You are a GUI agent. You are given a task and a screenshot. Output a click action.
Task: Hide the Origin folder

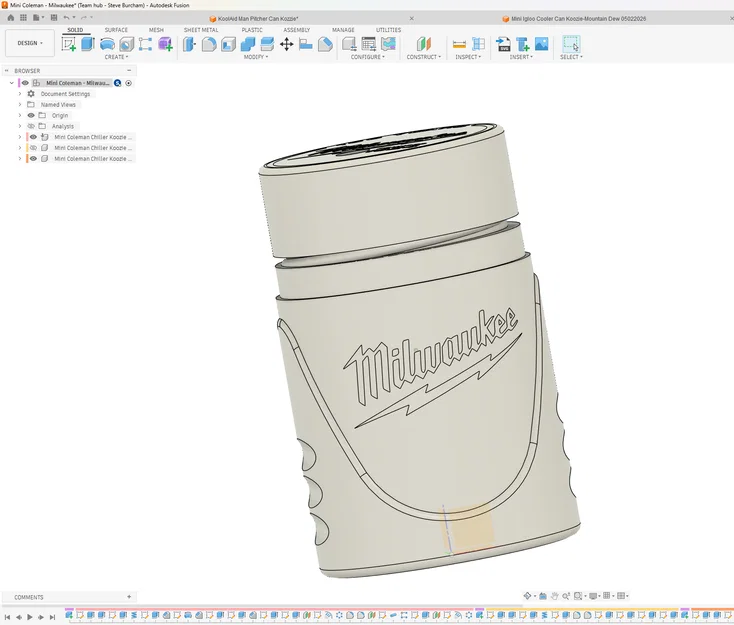point(31,115)
